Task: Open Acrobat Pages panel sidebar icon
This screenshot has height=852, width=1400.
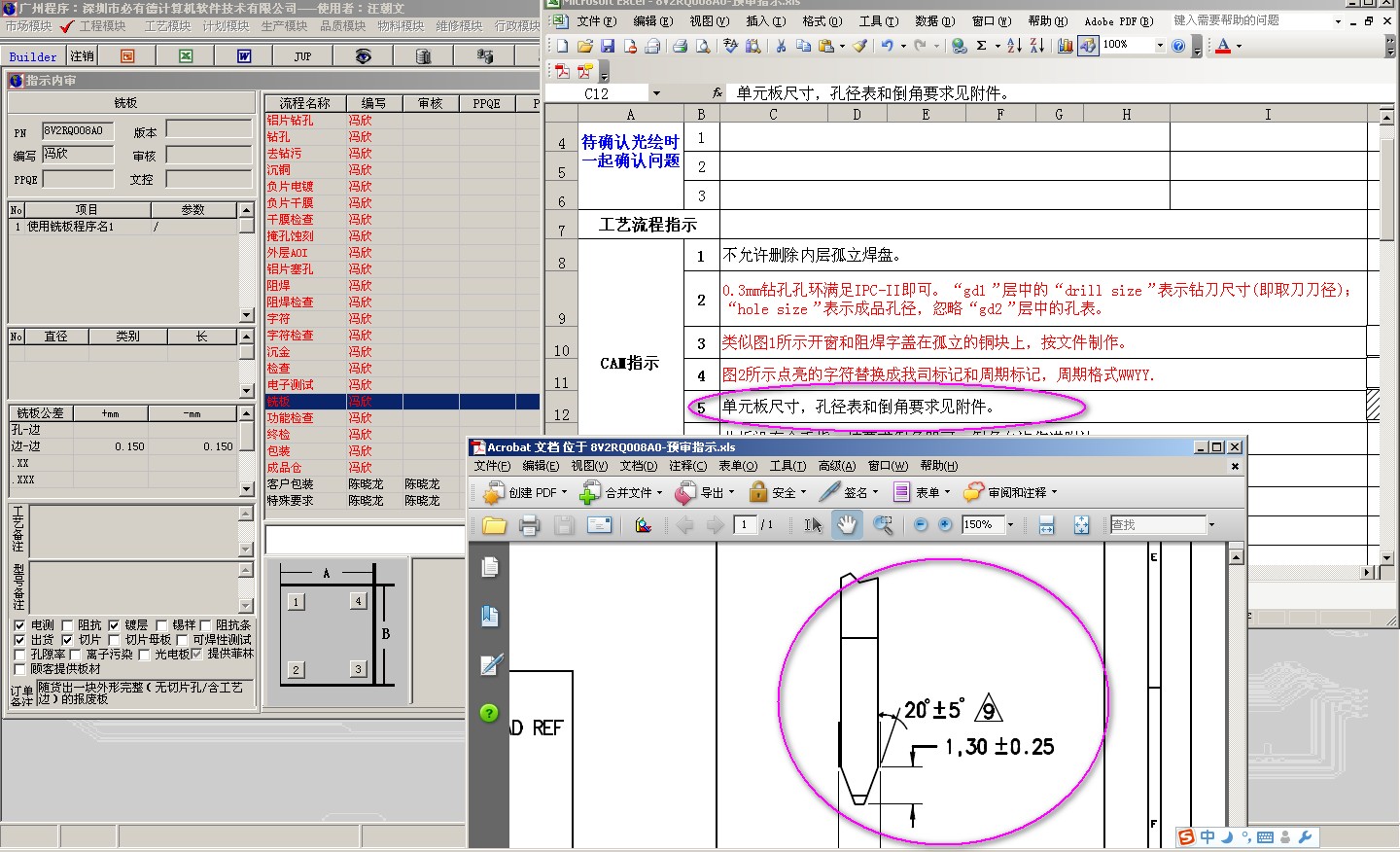Action: (490, 567)
